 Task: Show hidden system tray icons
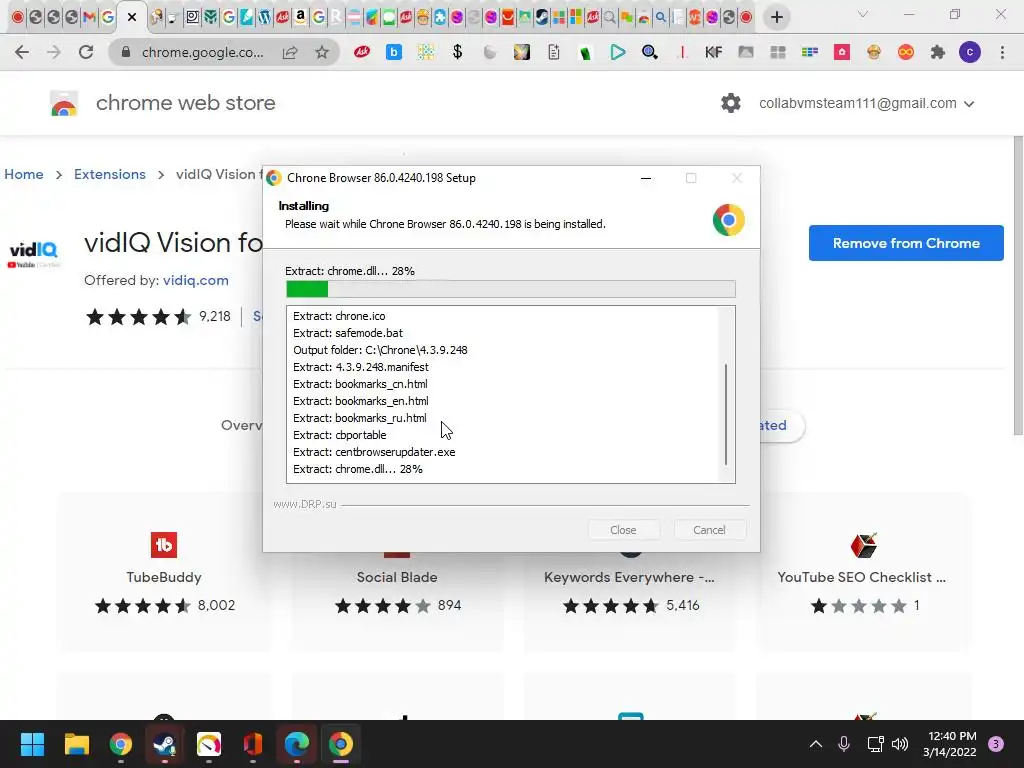tap(816, 744)
